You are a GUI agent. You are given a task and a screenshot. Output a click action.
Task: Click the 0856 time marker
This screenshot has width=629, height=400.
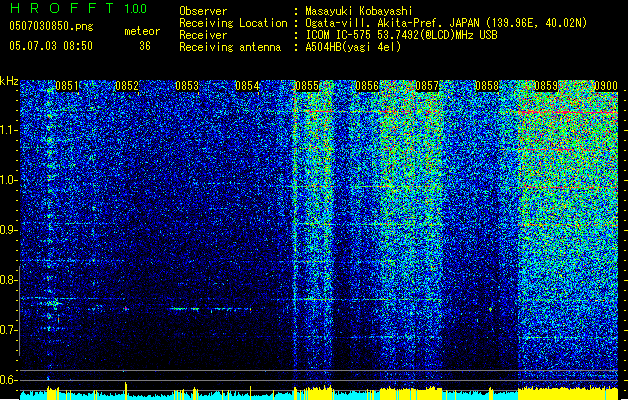367,86
